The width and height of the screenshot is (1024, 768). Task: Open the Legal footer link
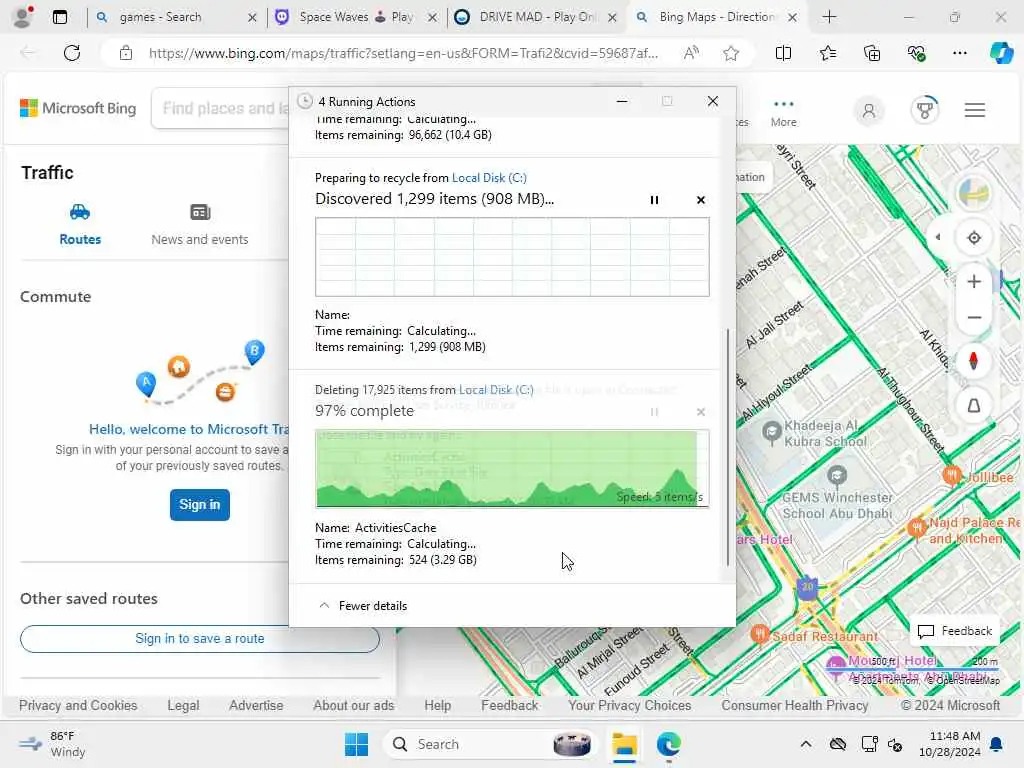(183, 705)
